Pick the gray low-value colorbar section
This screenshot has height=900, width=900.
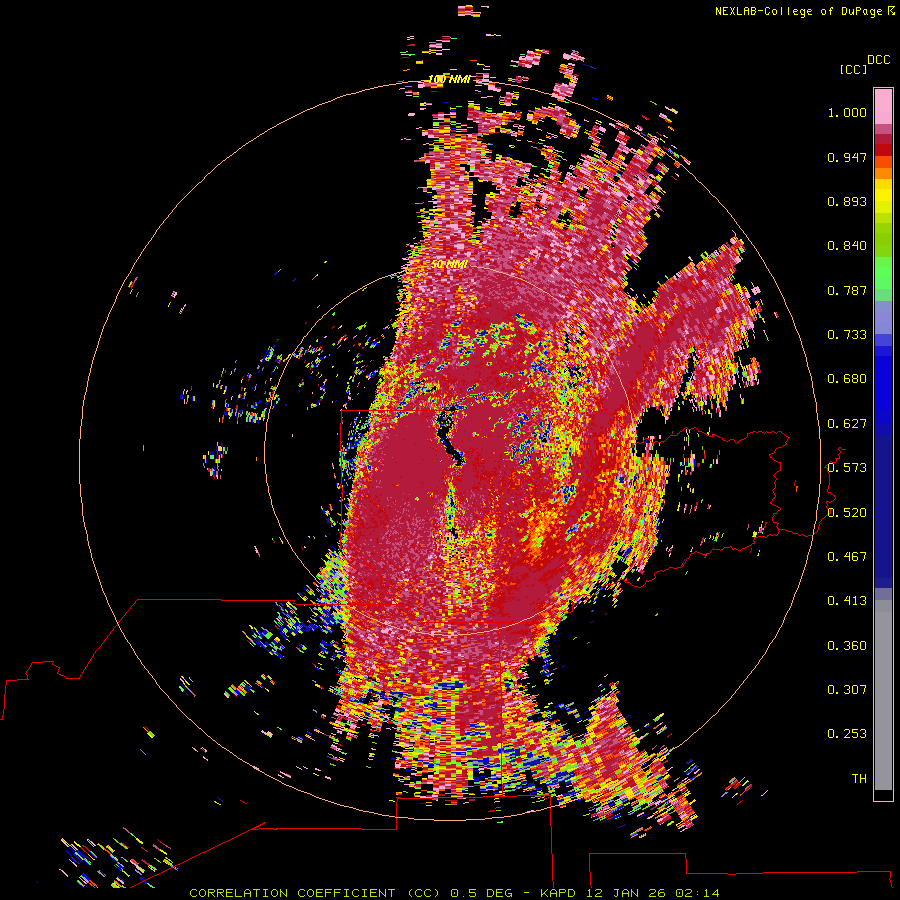pyautogui.click(x=883, y=695)
